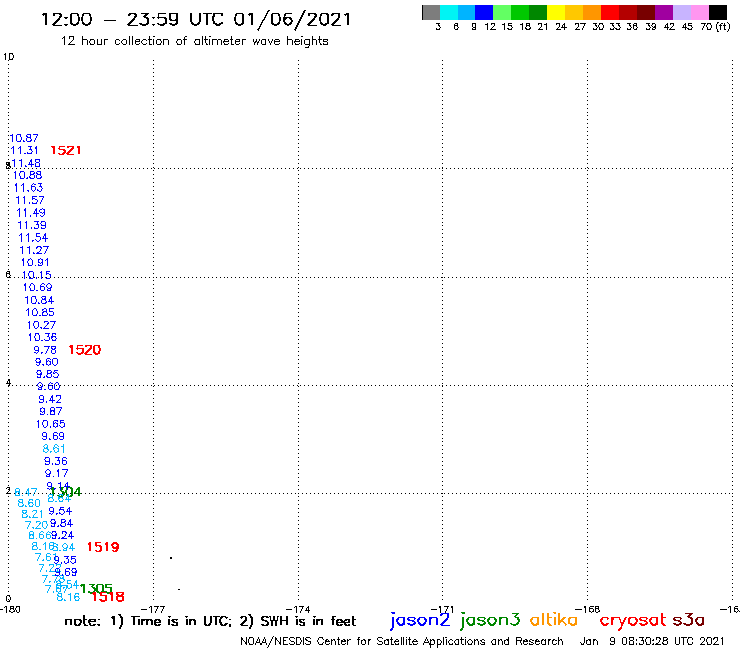The height and width of the screenshot is (650, 740).
Task: Click the -177 longitude axis label
Action: (x=153, y=609)
